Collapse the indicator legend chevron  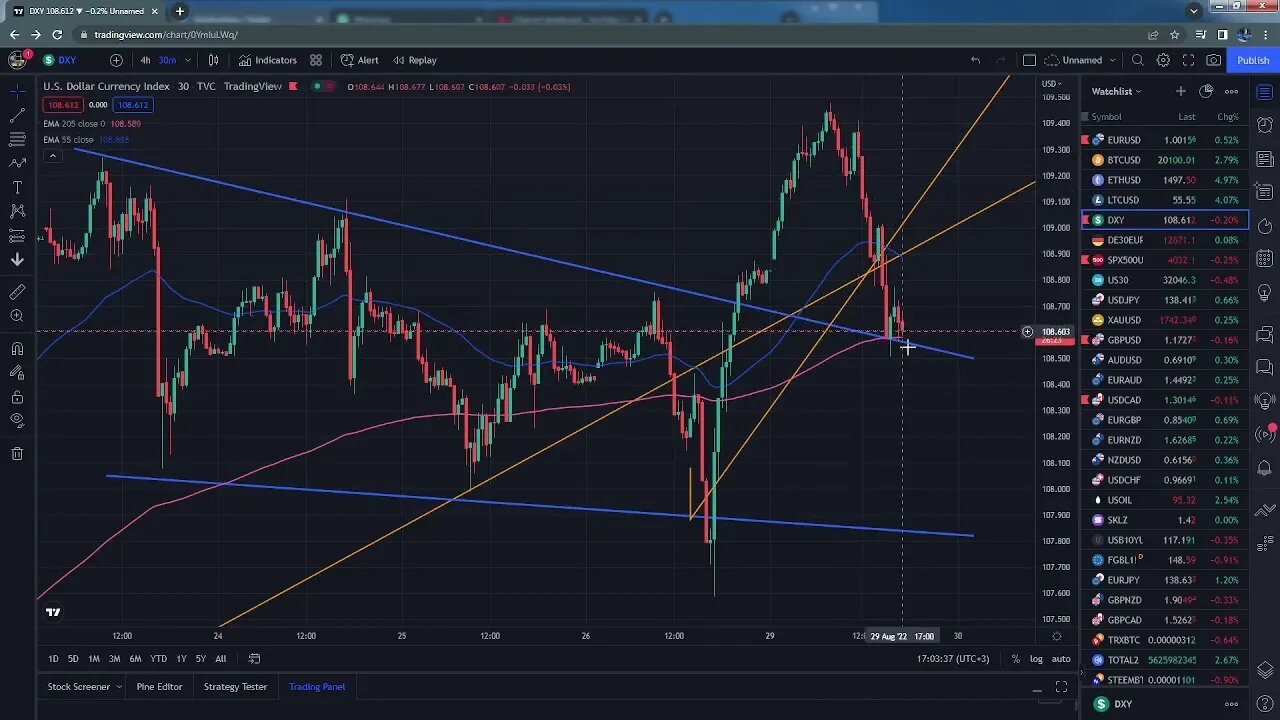(52, 155)
